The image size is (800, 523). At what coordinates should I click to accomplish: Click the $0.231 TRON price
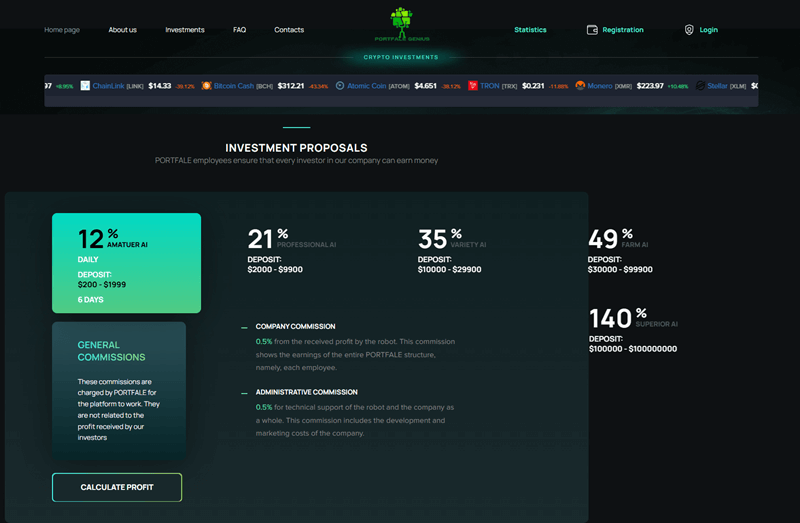point(533,86)
